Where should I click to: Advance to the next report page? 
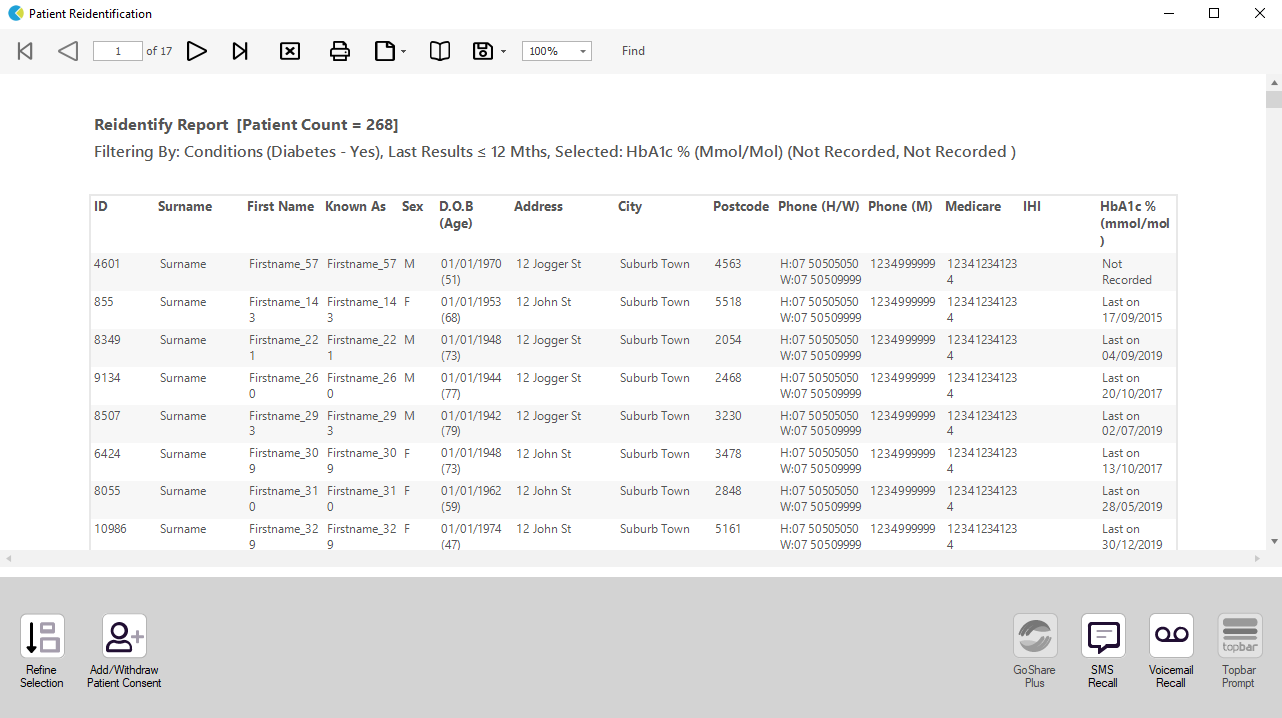[x=197, y=51]
